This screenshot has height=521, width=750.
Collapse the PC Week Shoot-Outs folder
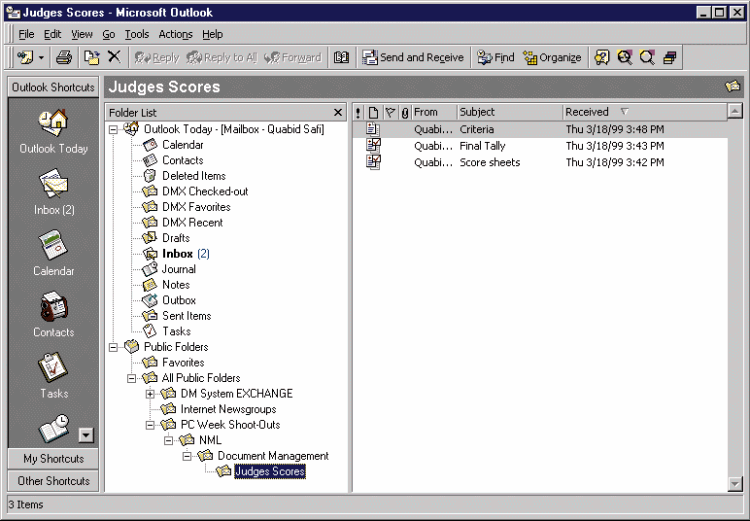point(150,425)
